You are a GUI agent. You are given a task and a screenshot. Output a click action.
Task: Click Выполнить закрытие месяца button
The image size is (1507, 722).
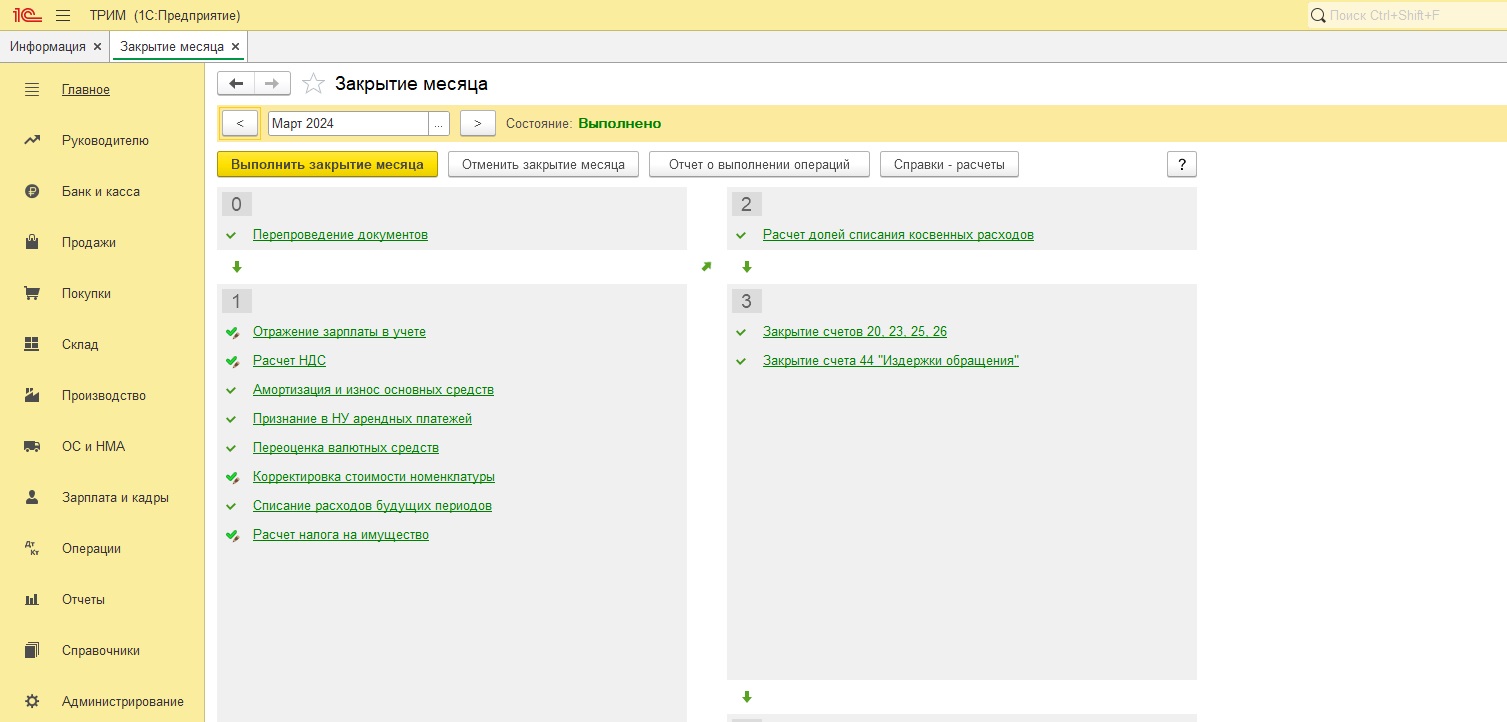(x=327, y=165)
